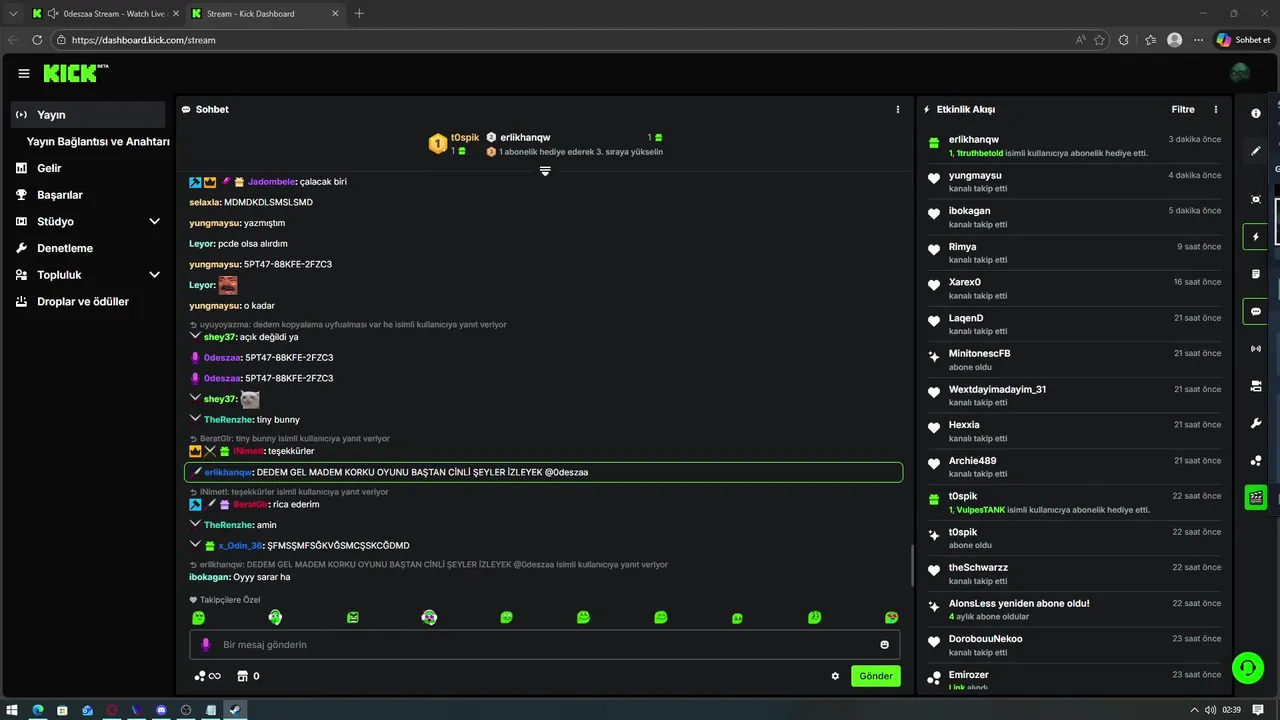
Task: Click the channel points infinity icon
Action: coord(207,676)
